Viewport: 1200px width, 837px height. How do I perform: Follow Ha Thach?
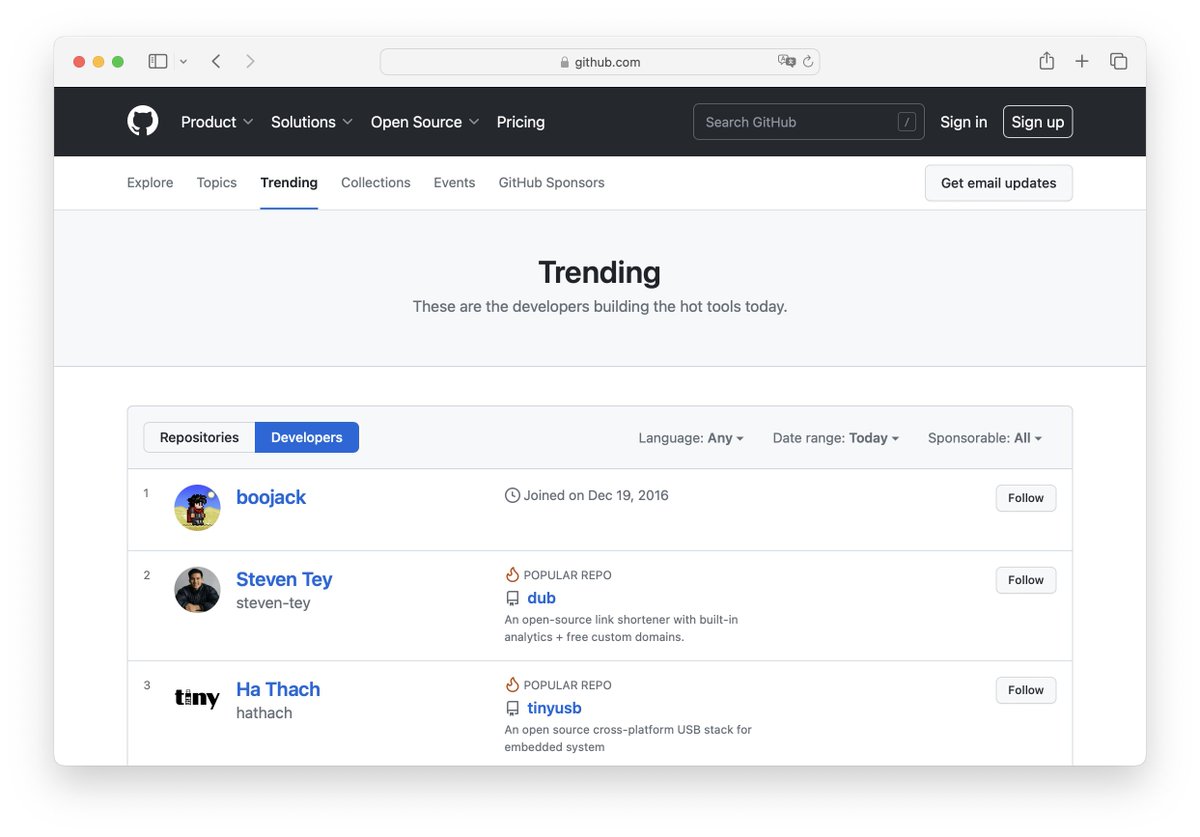coord(1026,690)
